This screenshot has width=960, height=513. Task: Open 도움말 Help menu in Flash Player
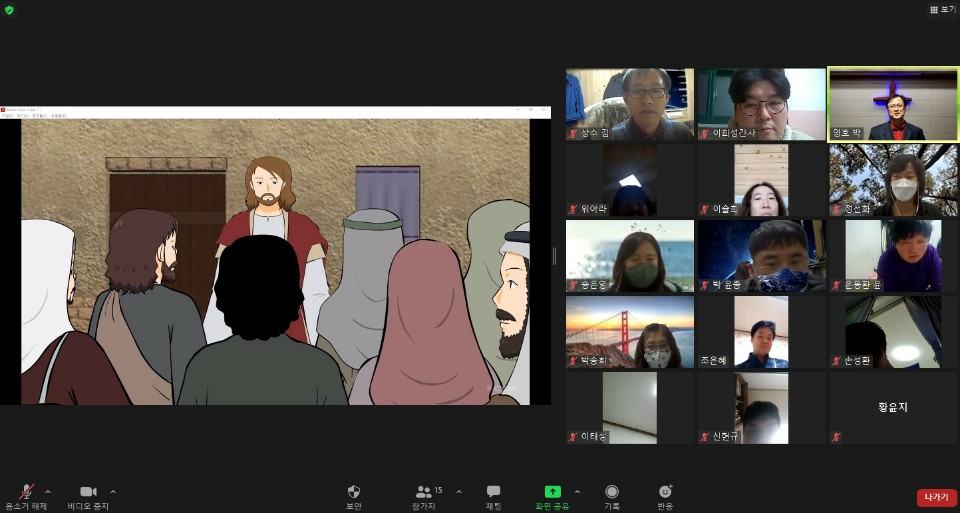(x=59, y=116)
